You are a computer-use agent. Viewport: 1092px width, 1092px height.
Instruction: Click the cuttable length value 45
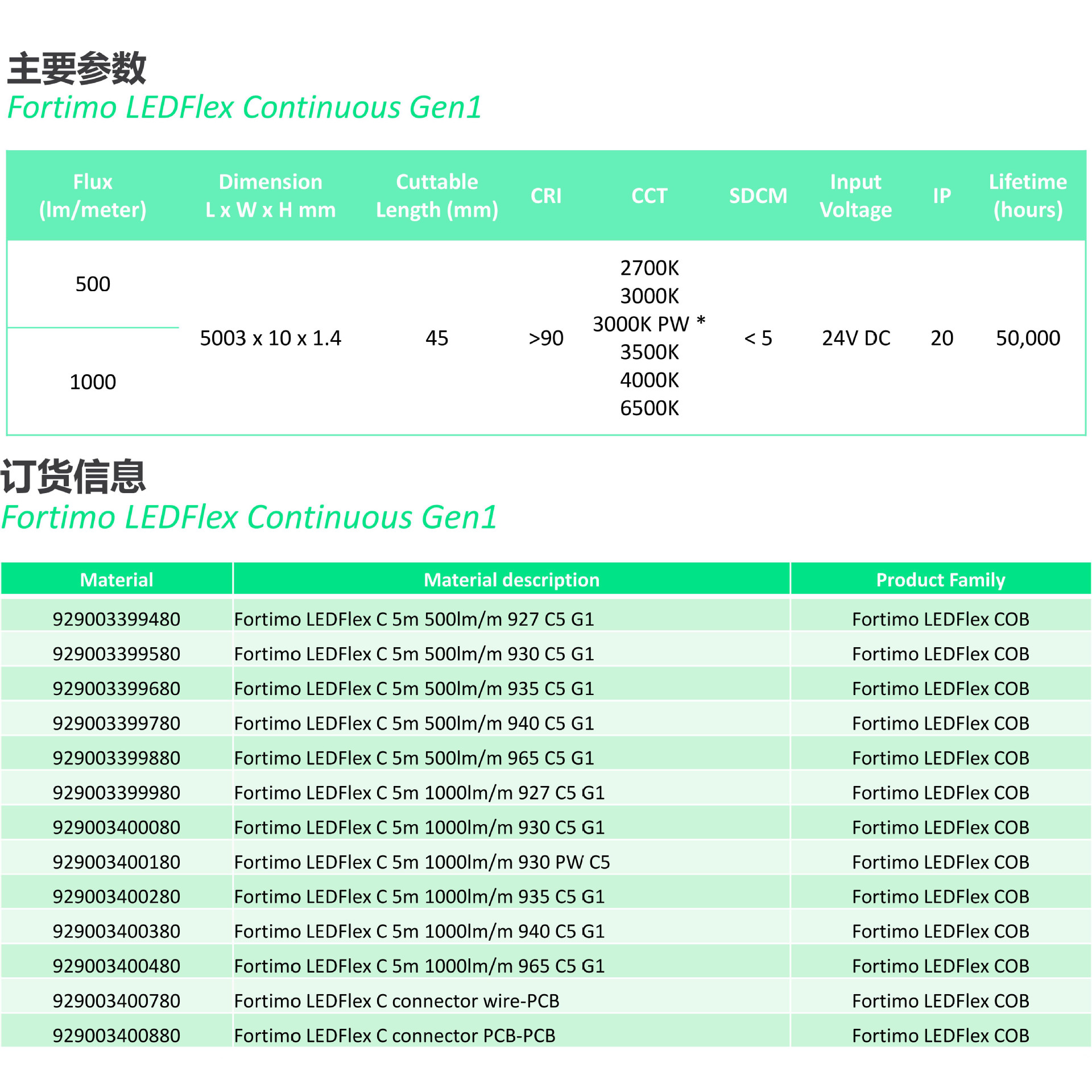click(x=437, y=338)
